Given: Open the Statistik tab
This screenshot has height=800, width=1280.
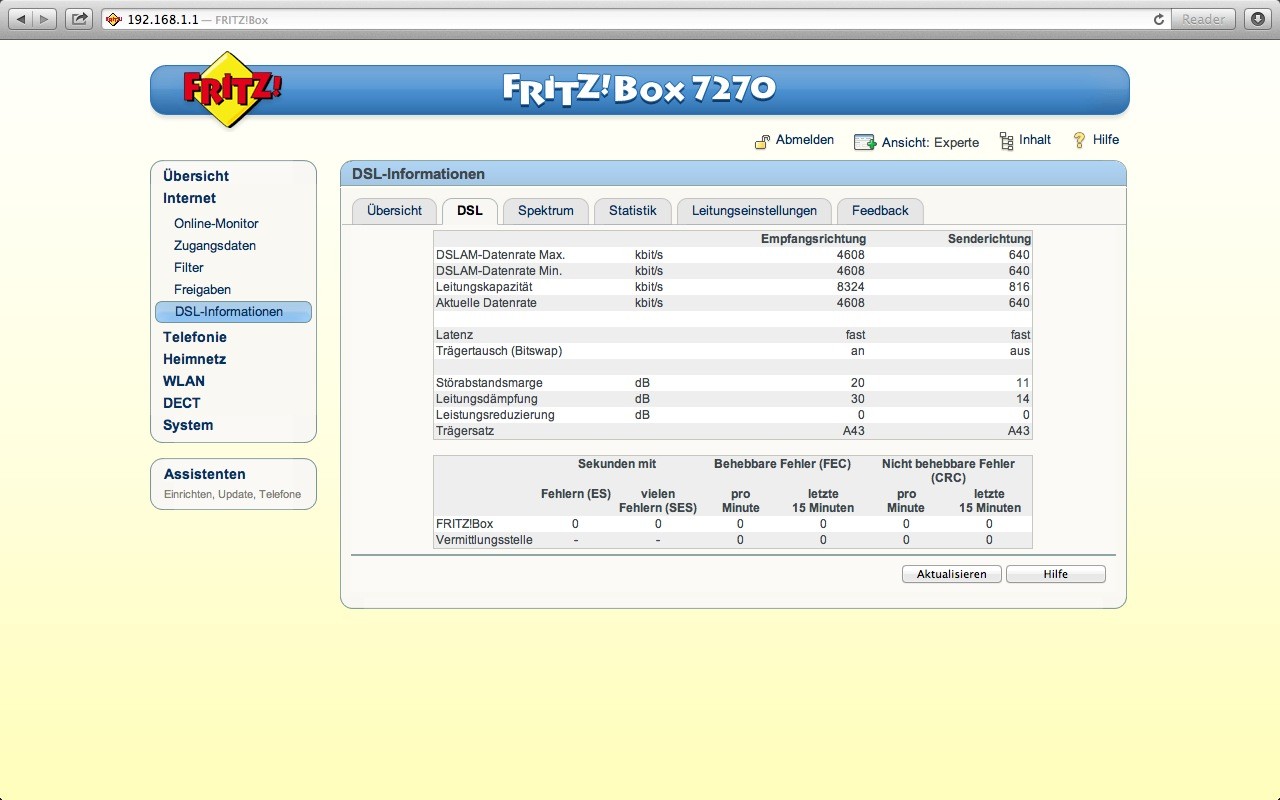Looking at the screenshot, I should (632, 211).
